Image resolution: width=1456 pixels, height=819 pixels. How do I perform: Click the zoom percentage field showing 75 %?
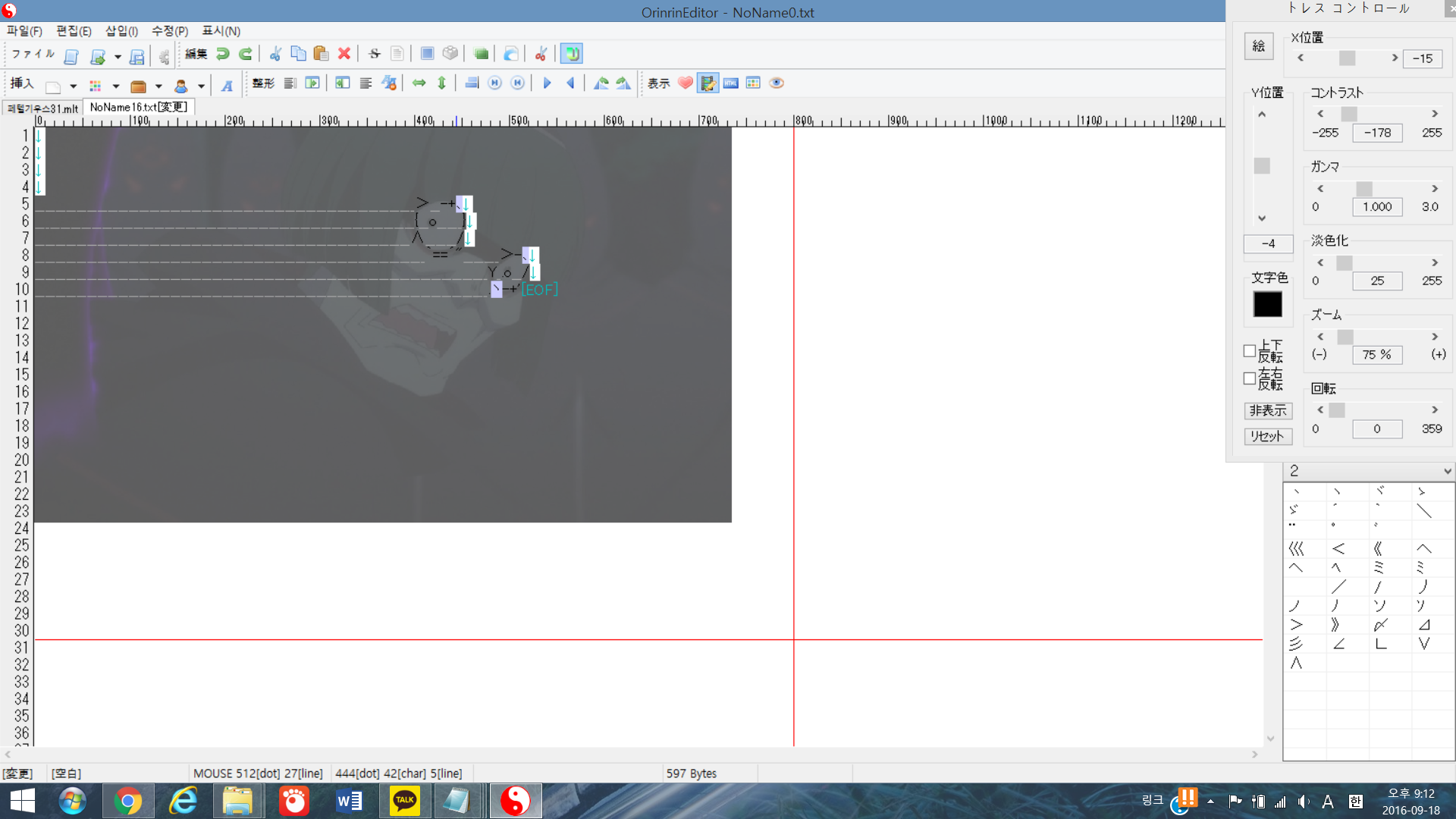[x=1376, y=354]
